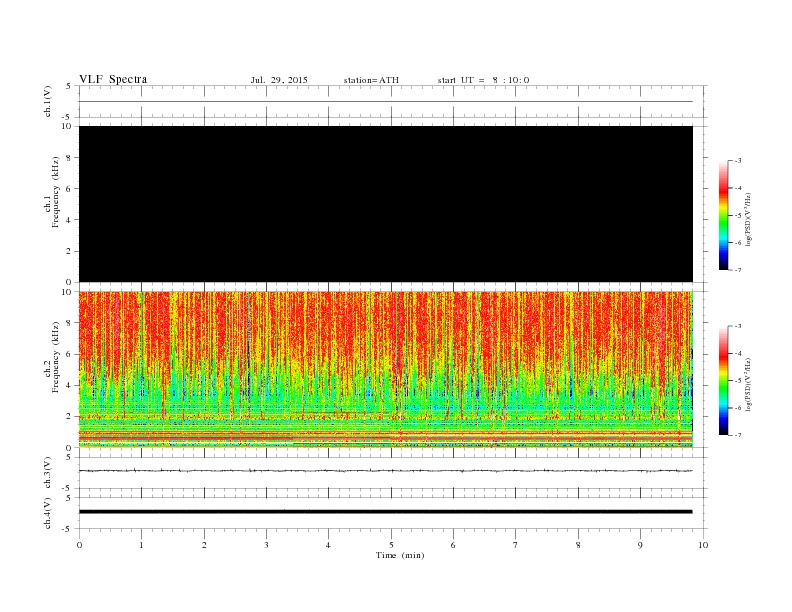
Task: Click the ch.2 'log(PSD)(V²/Hz)' colorbar label
Action: pos(748,384)
